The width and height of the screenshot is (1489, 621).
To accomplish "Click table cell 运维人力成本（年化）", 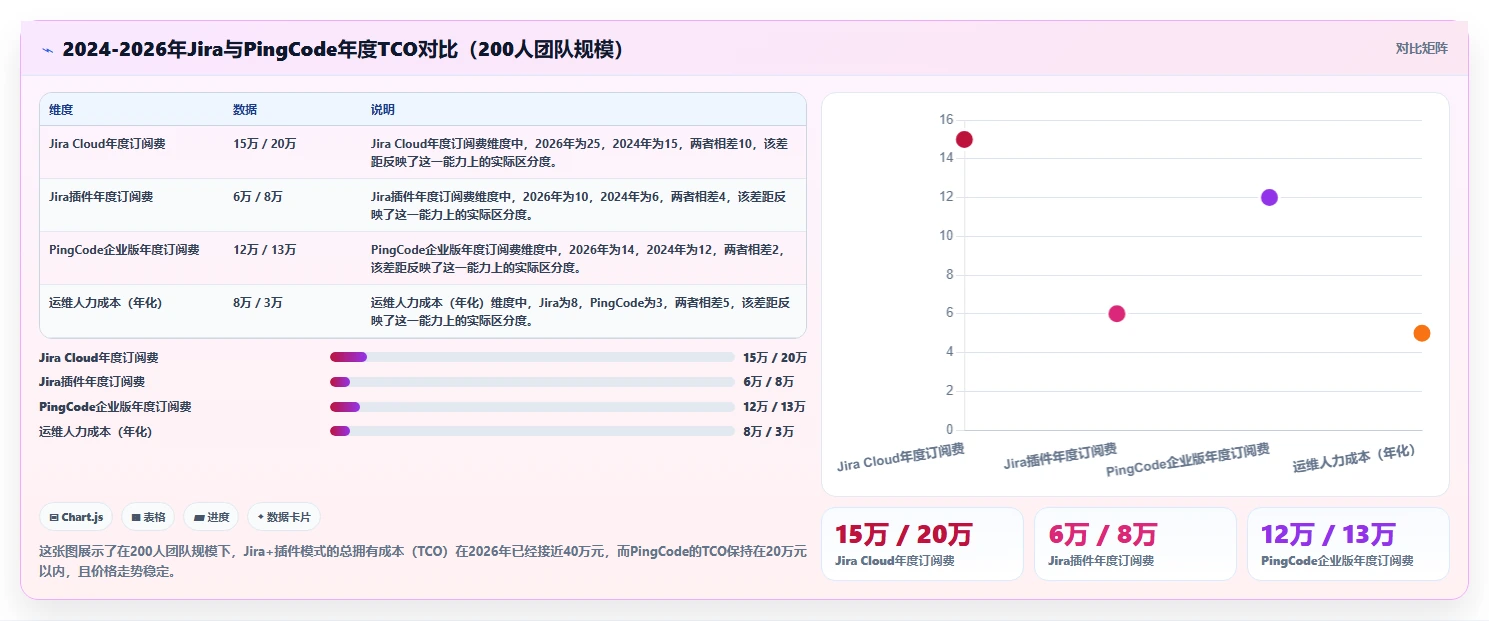I will pyautogui.click(x=105, y=303).
